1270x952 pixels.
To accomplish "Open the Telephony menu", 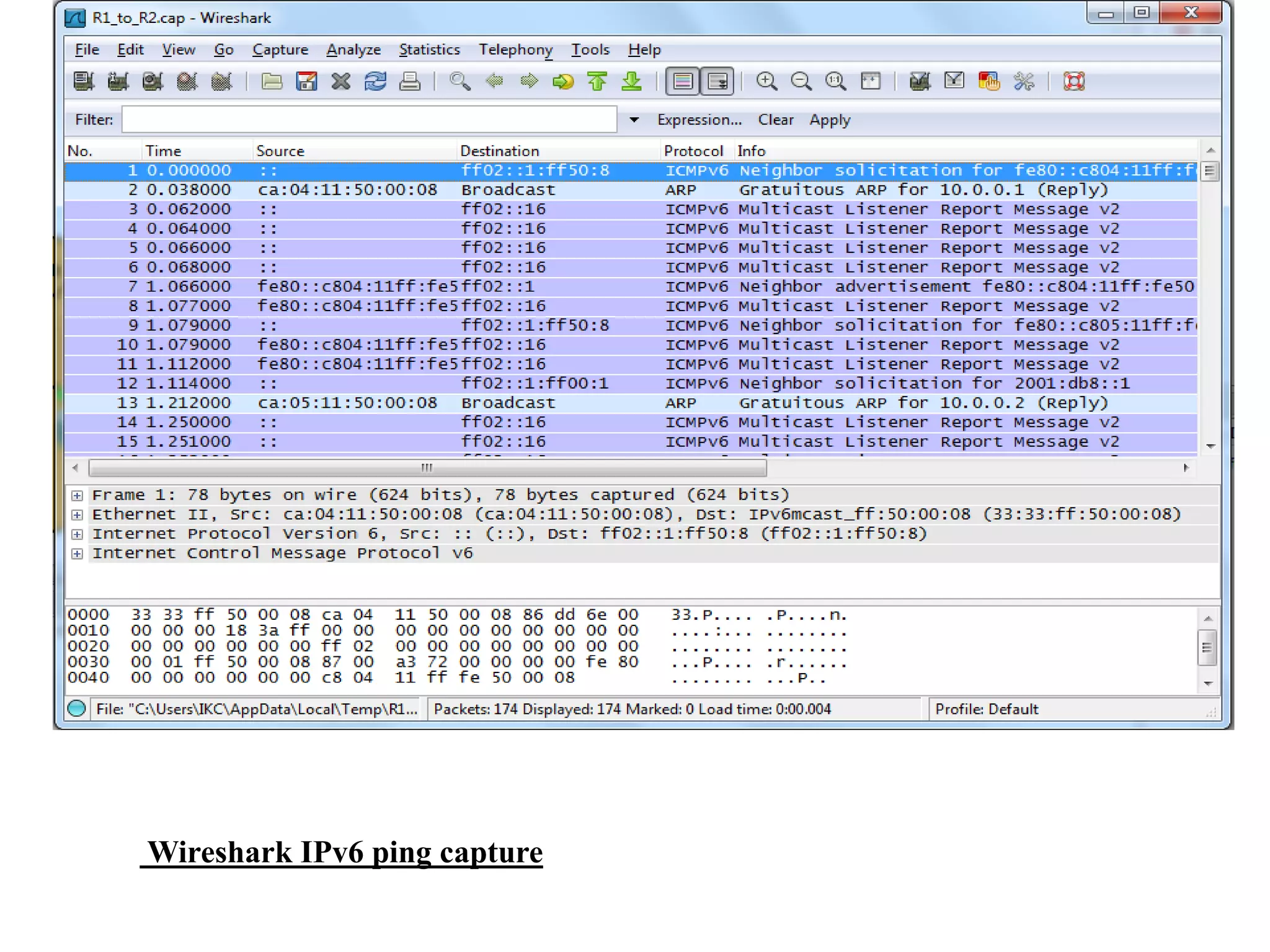I will [x=515, y=50].
